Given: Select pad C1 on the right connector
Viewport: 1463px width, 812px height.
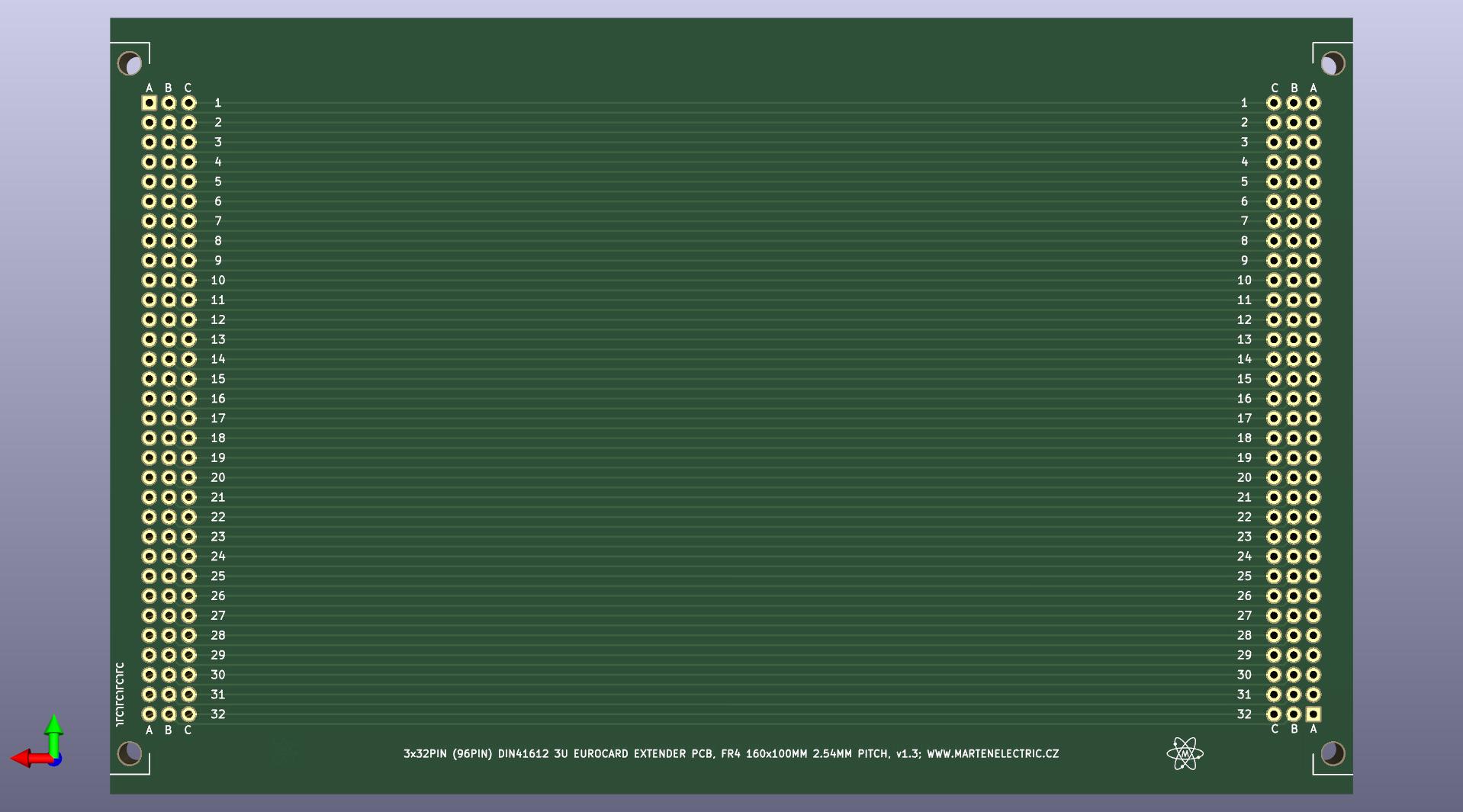Looking at the screenshot, I should [1274, 103].
